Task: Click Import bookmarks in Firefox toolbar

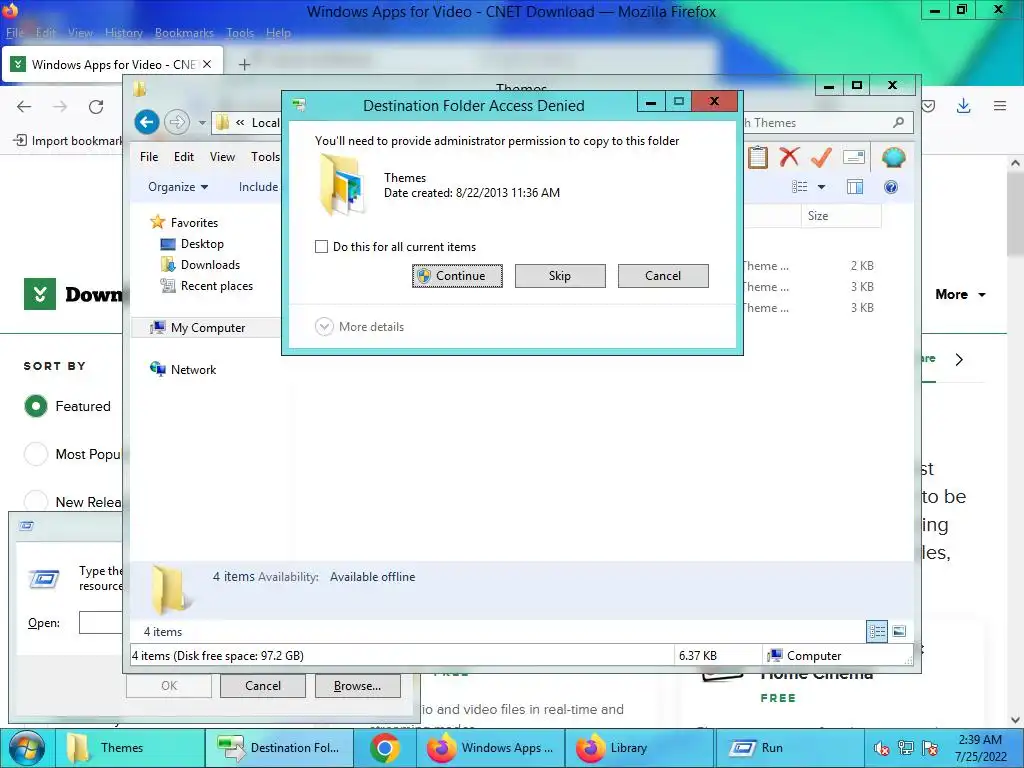Action: pos(69,140)
